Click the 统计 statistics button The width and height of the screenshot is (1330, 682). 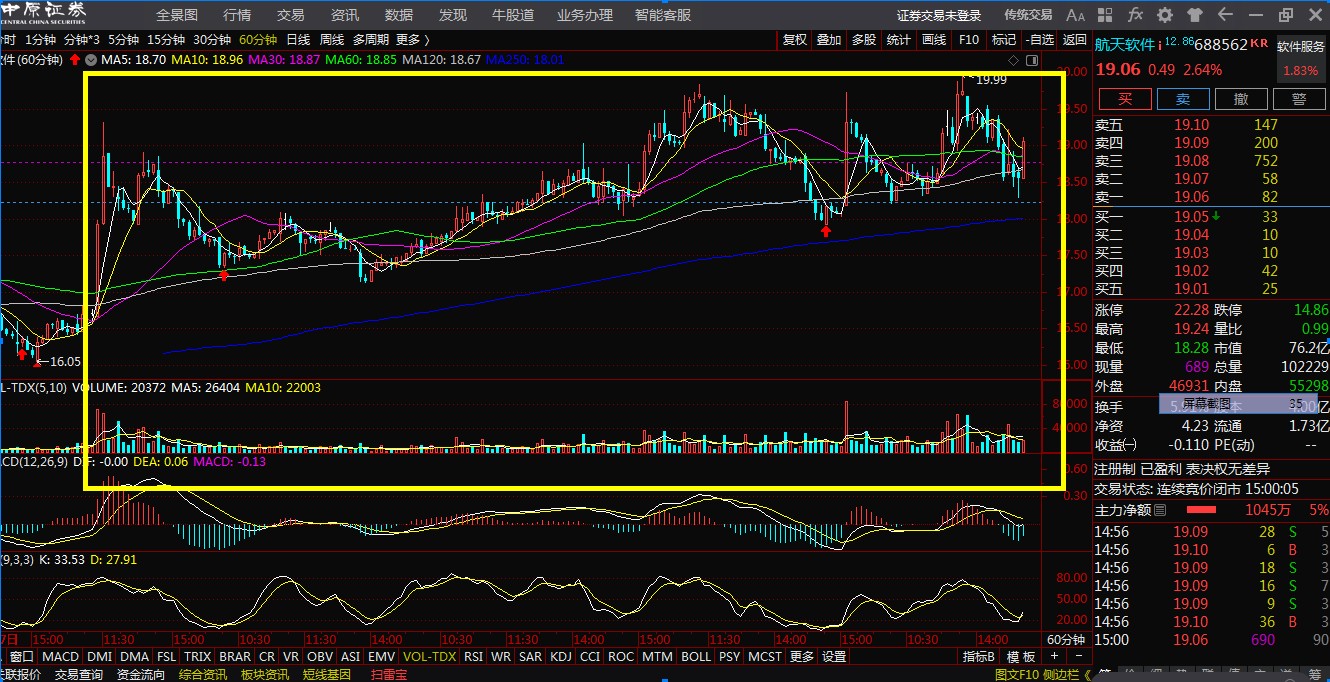pos(899,40)
